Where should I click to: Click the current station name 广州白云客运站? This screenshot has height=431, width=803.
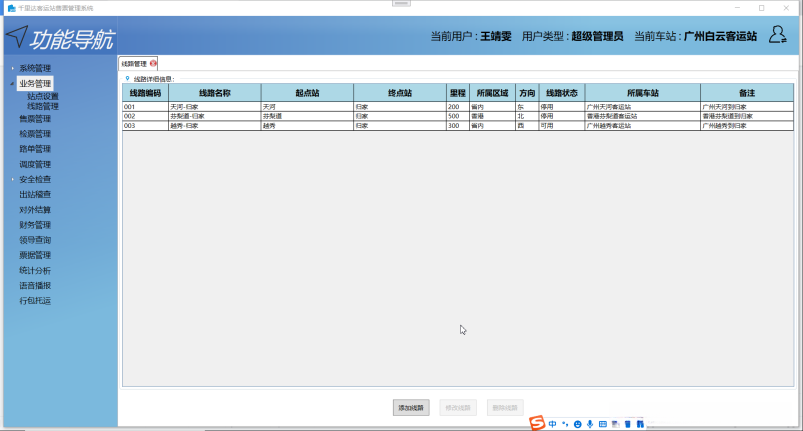(x=720, y=36)
